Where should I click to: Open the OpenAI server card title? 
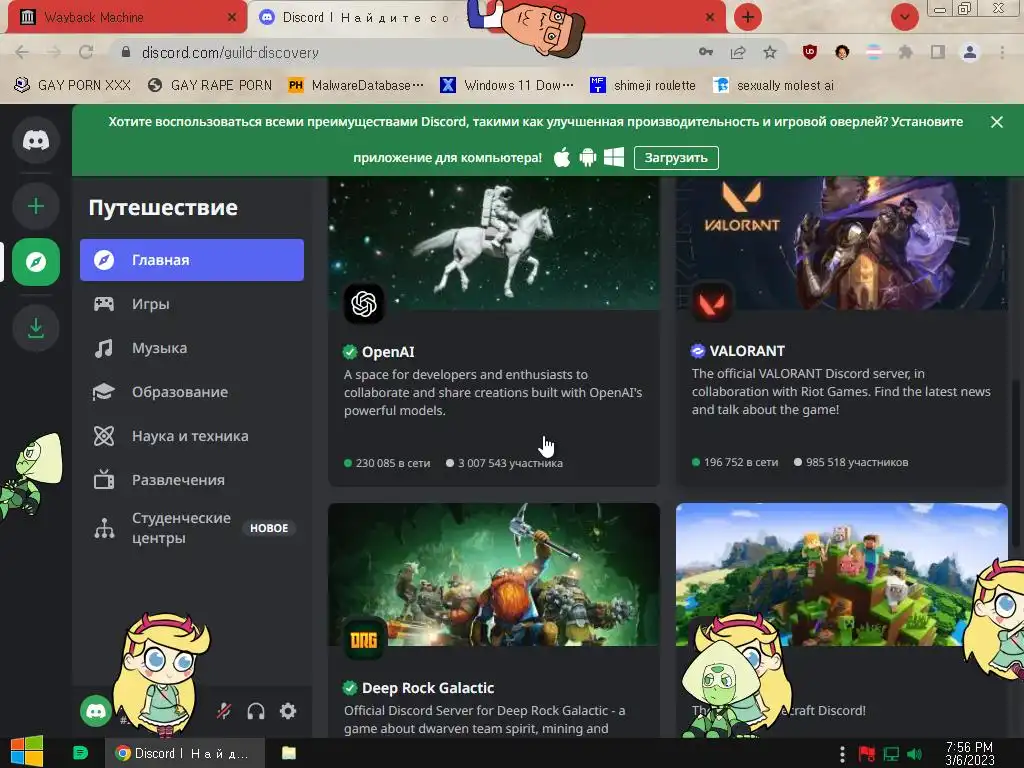click(x=388, y=352)
